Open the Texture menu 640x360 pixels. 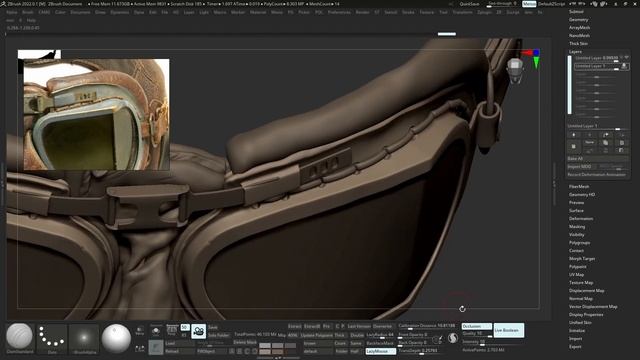tap(427, 12)
